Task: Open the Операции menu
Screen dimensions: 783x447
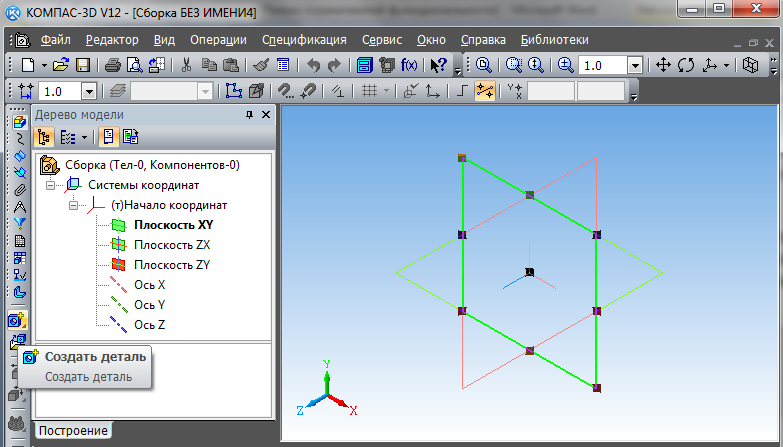Action: 218,40
